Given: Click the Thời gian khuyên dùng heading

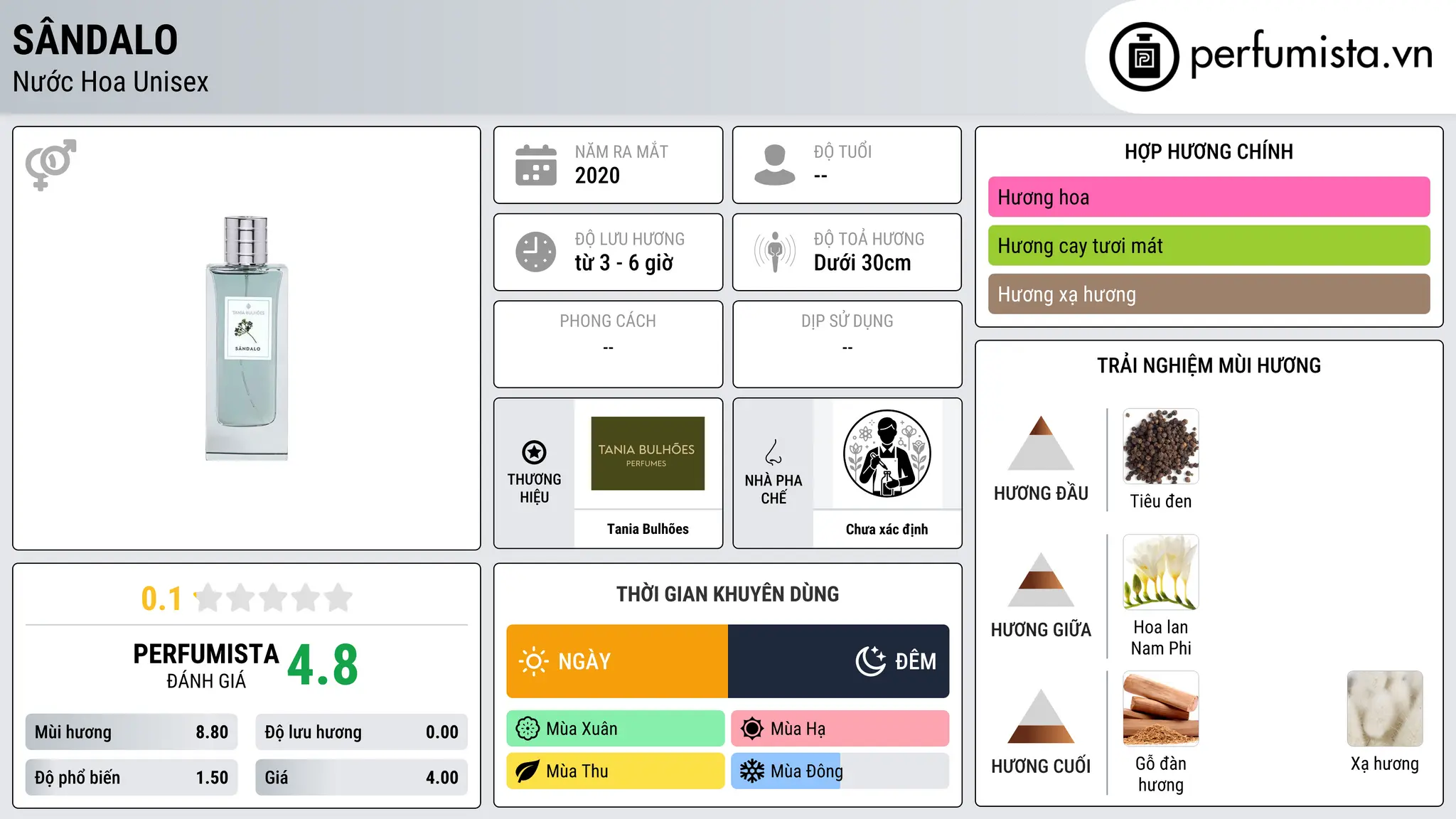Looking at the screenshot, I should tap(727, 594).
